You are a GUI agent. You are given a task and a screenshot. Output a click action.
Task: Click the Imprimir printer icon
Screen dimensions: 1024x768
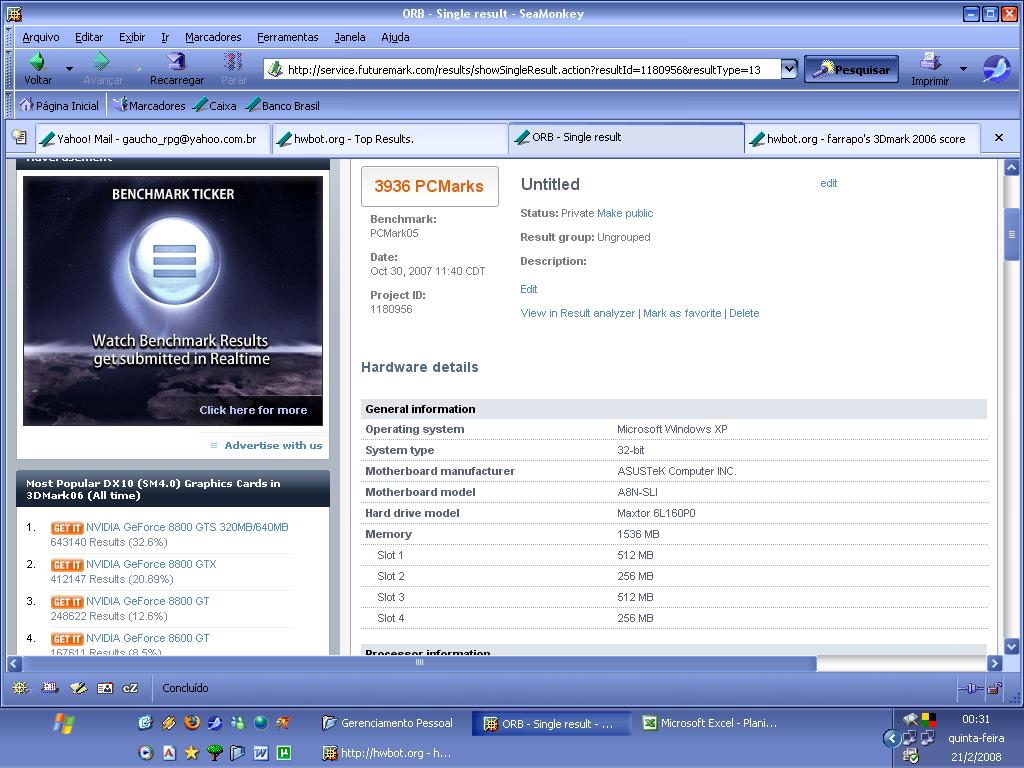[x=930, y=61]
